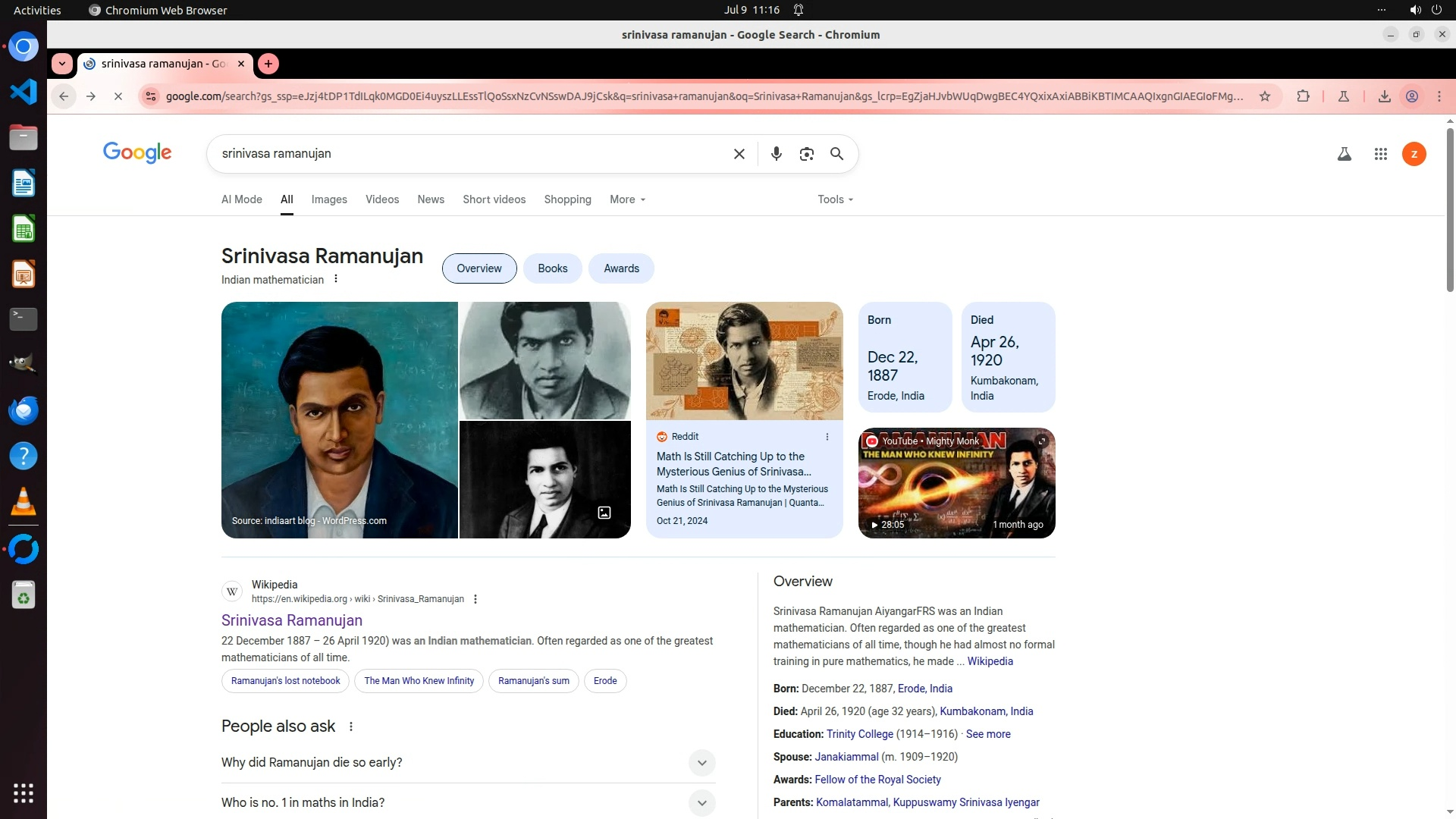Switch to the AI Mode tab
The image size is (1456, 819).
[x=241, y=199]
